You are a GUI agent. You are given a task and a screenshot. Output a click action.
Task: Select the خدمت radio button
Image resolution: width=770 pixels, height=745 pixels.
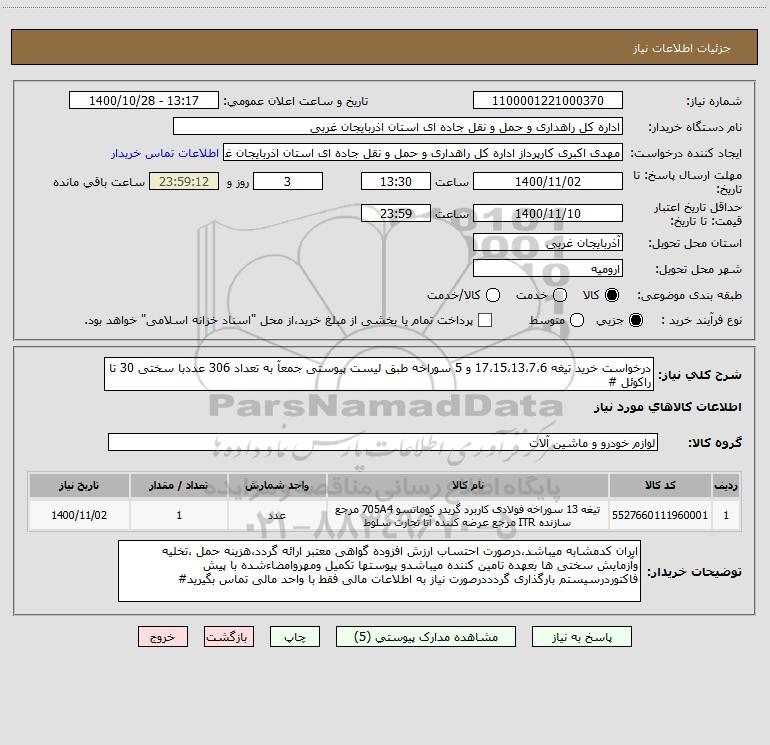[560, 295]
